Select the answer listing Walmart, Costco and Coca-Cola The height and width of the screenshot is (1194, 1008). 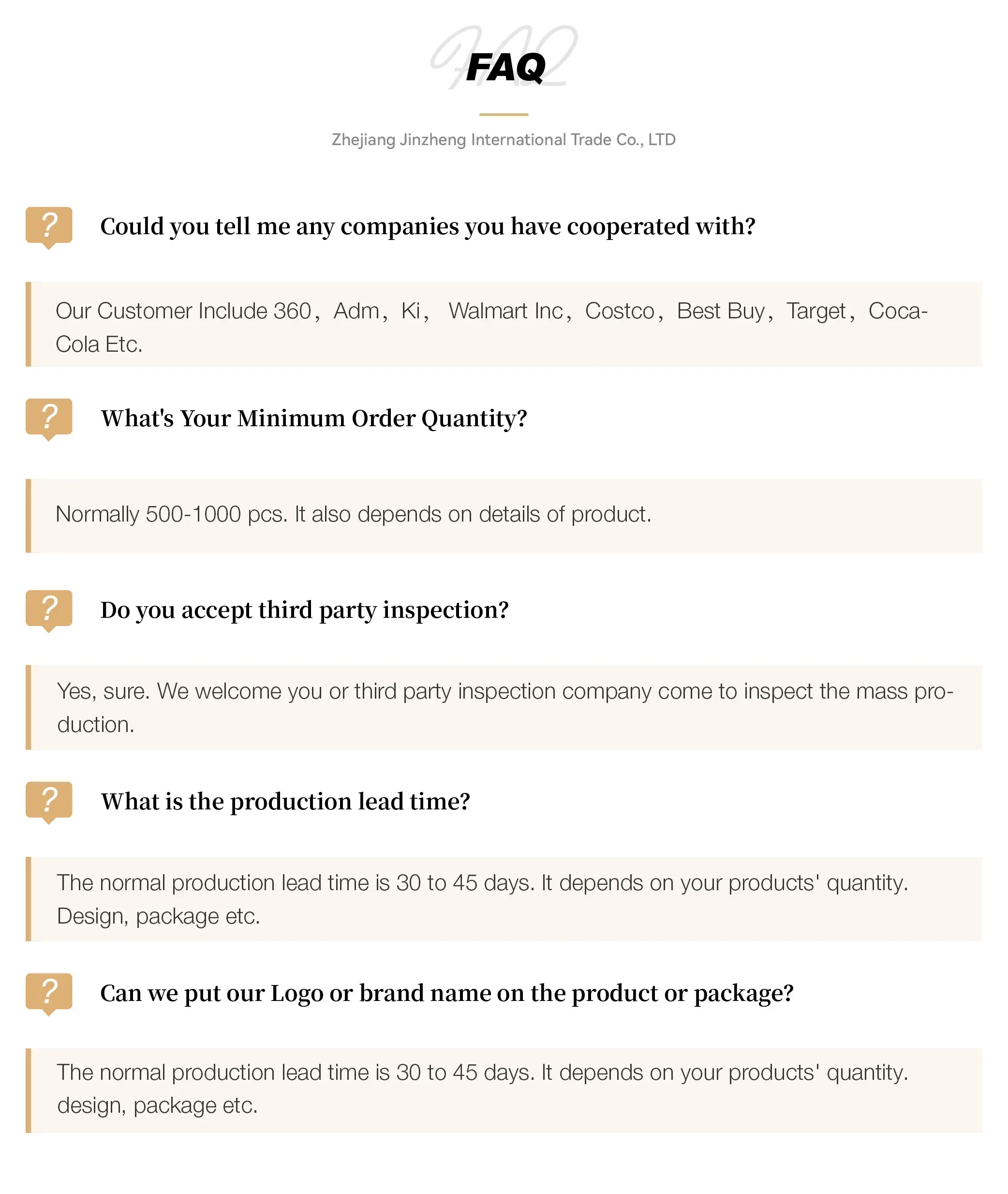tap(491, 327)
